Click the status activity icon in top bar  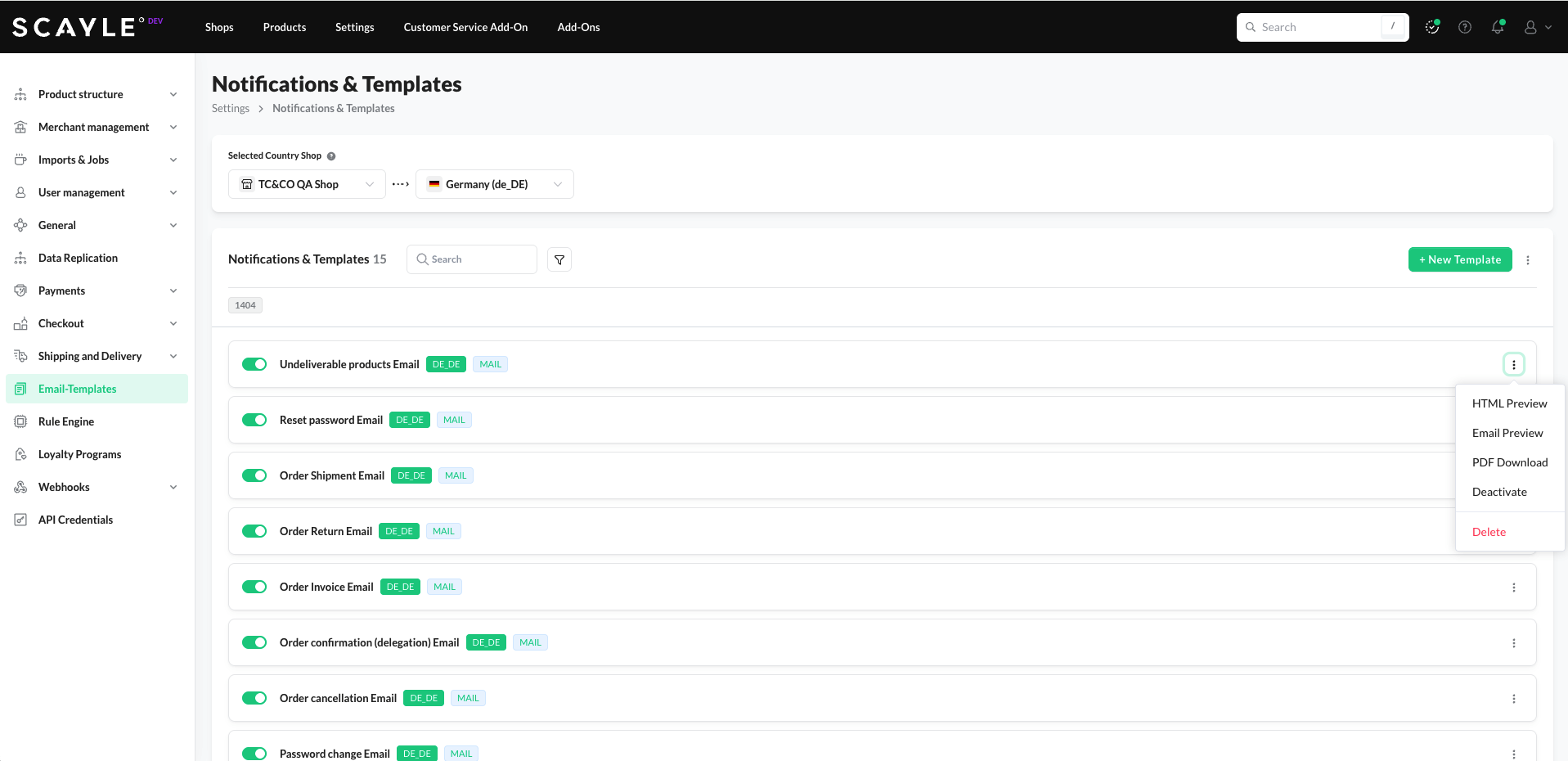pyautogui.click(x=1431, y=27)
